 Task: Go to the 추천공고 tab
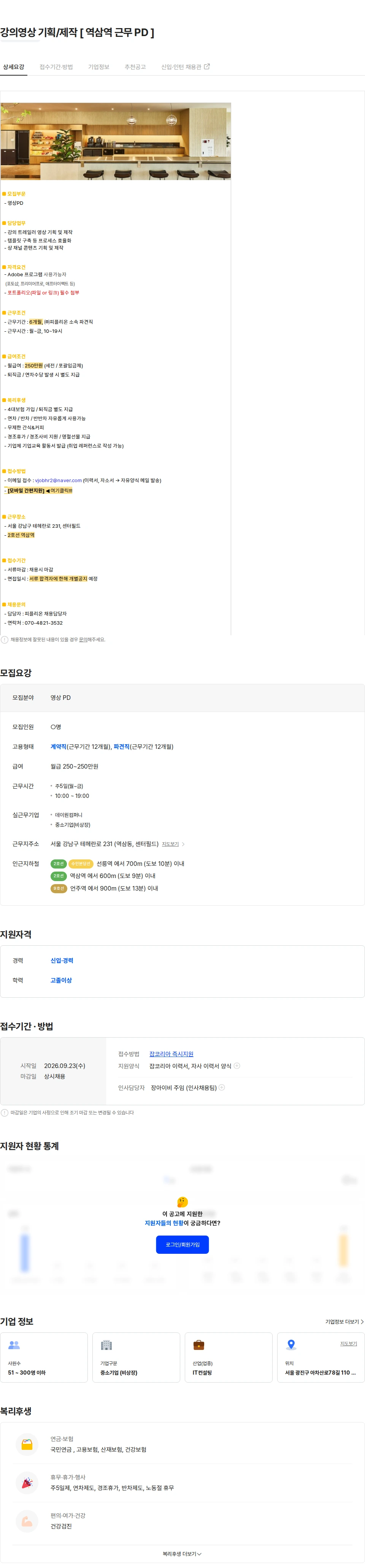[135, 67]
